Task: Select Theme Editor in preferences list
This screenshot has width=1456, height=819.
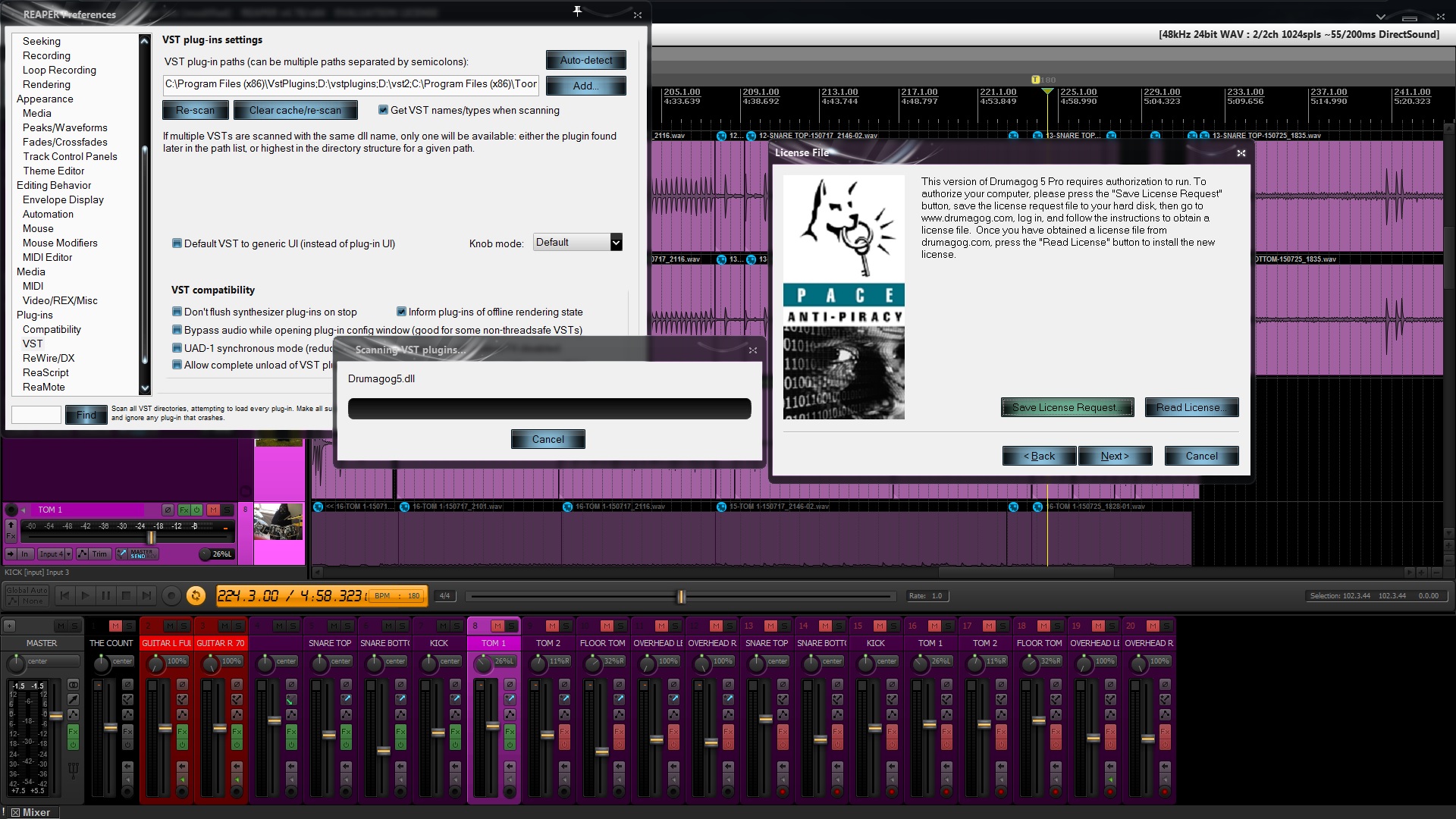Action: (x=53, y=171)
